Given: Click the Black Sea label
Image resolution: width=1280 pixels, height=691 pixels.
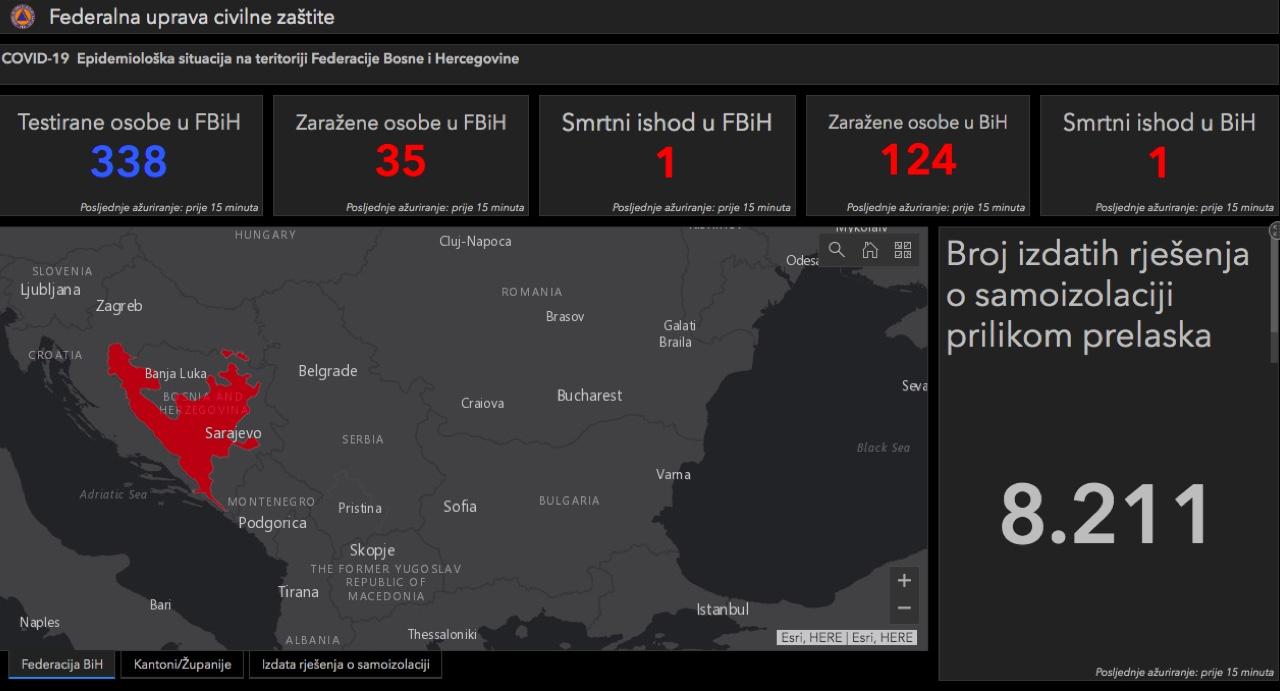Looking at the screenshot, I should 883,448.
